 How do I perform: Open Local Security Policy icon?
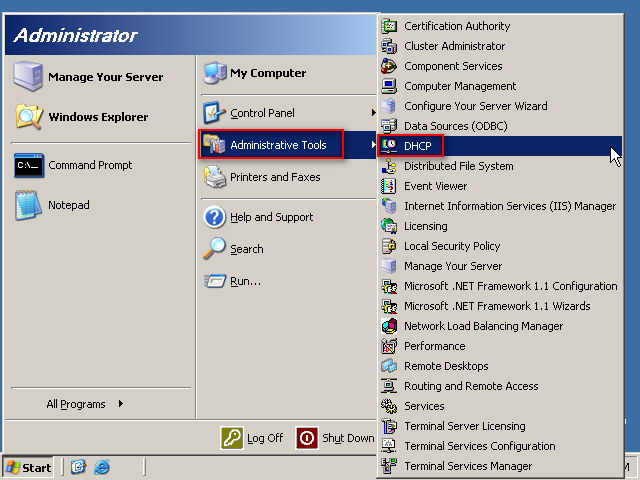click(x=389, y=246)
